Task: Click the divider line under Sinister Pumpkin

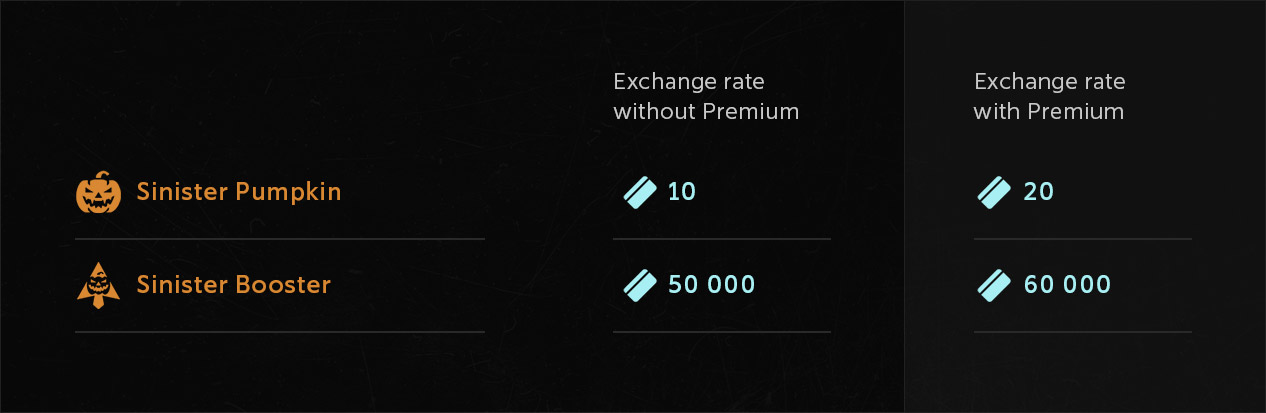Action: (280, 239)
